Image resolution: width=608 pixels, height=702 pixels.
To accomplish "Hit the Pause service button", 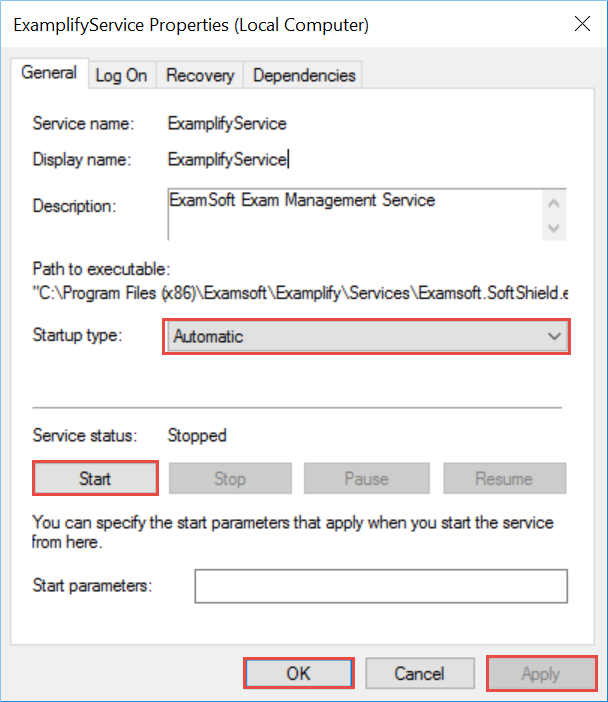I will (366, 478).
